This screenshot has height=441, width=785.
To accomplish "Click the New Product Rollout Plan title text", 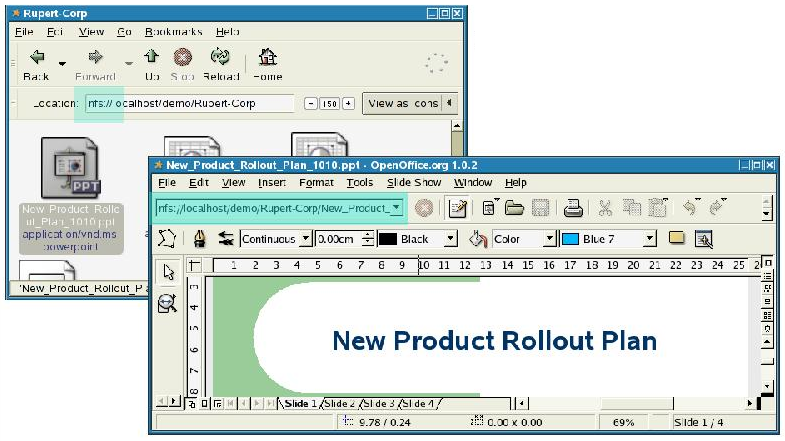I will (494, 341).
